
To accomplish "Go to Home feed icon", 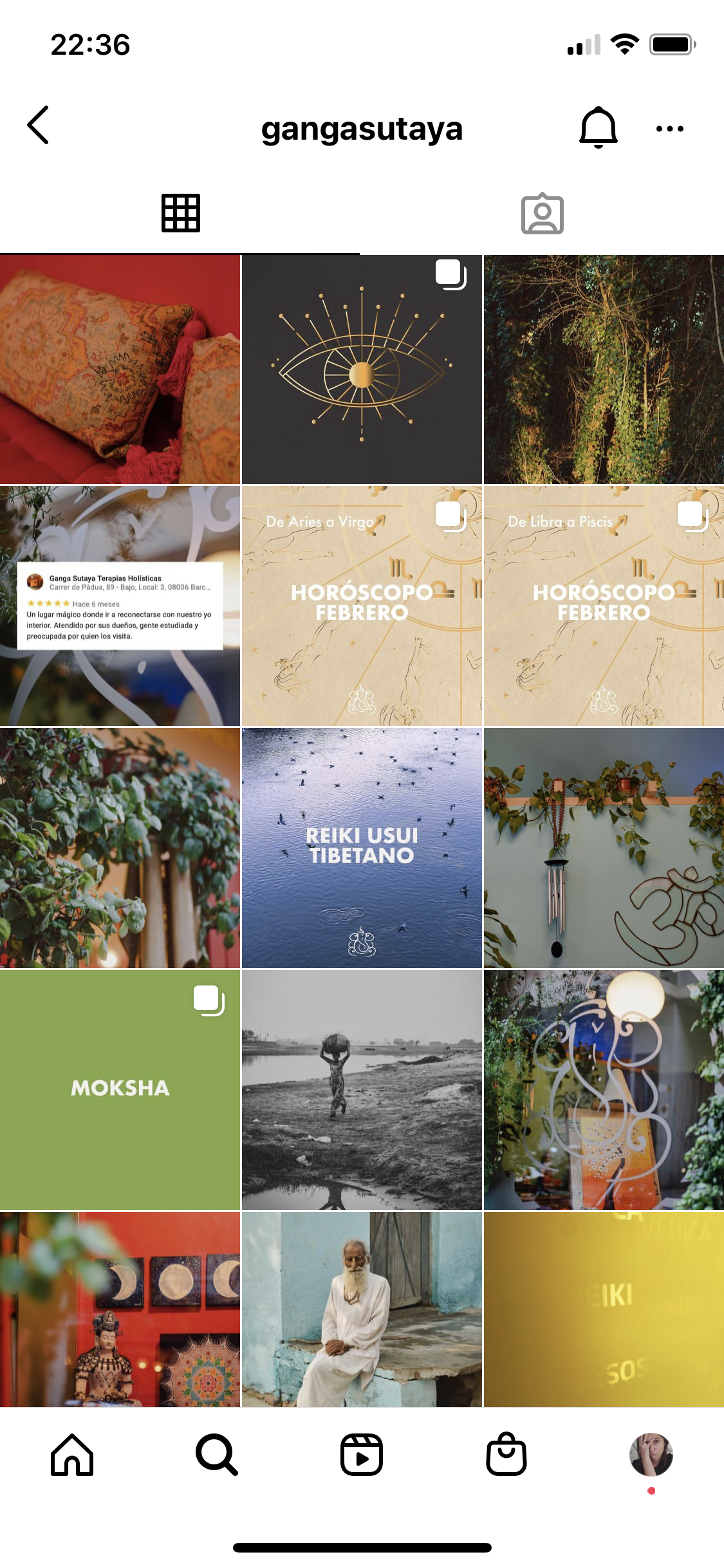I will 72,1455.
